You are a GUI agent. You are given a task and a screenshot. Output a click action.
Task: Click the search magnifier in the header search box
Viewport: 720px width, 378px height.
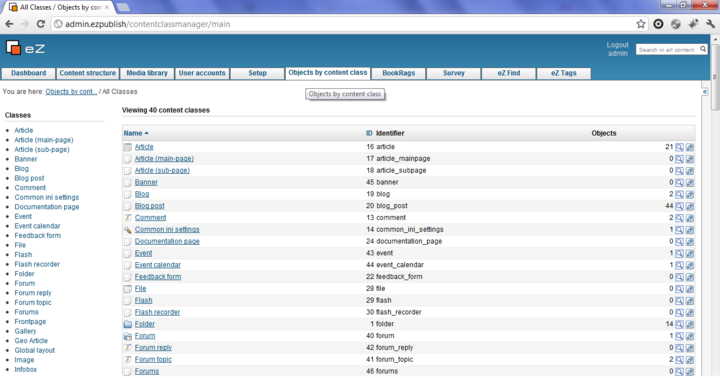[703, 49]
